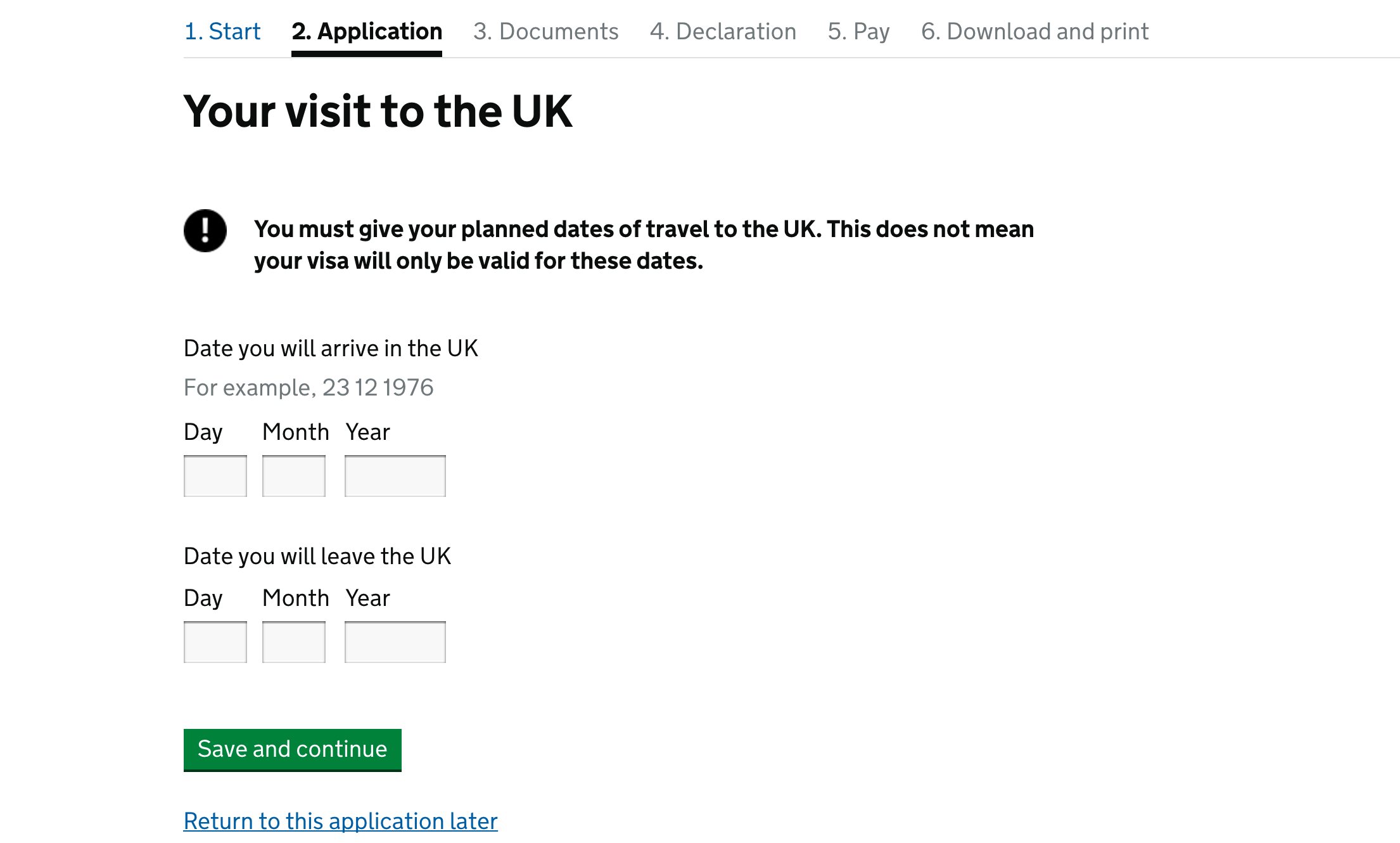Click the example date hint text
The image size is (1400, 843).
click(309, 387)
